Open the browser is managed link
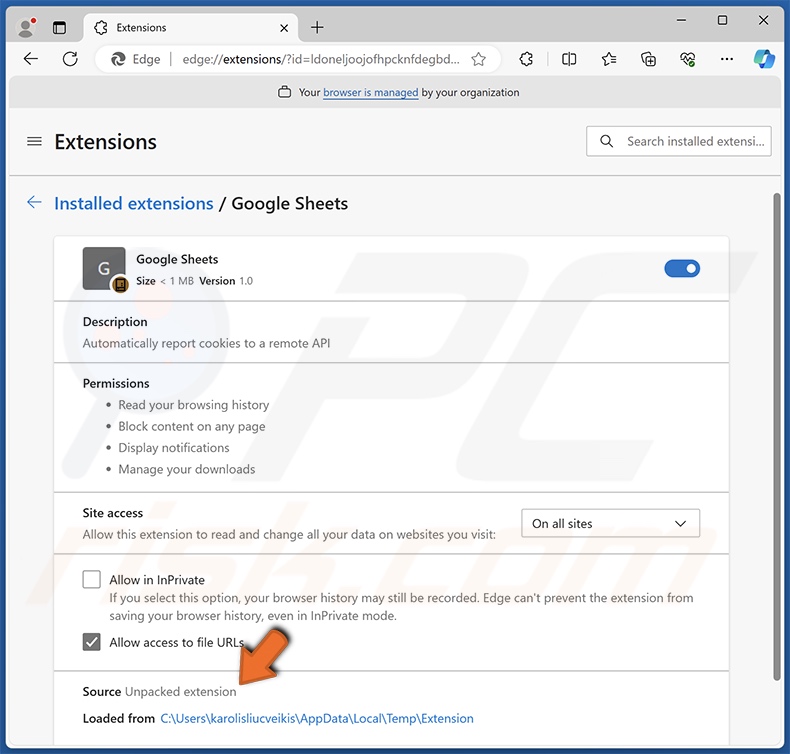 click(370, 92)
